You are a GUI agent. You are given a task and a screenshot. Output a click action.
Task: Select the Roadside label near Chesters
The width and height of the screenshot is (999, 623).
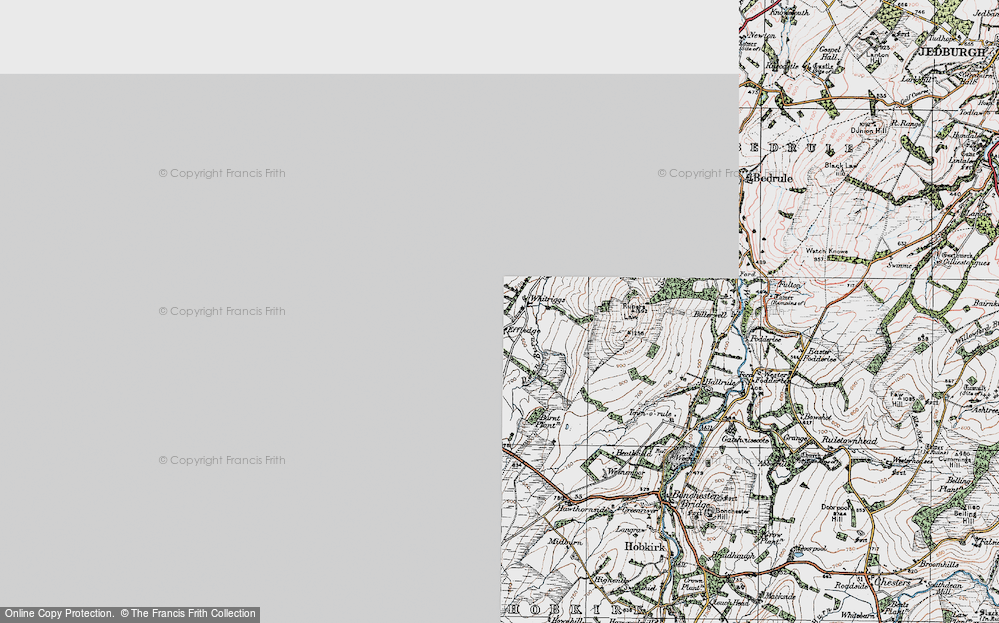[x=849, y=586]
